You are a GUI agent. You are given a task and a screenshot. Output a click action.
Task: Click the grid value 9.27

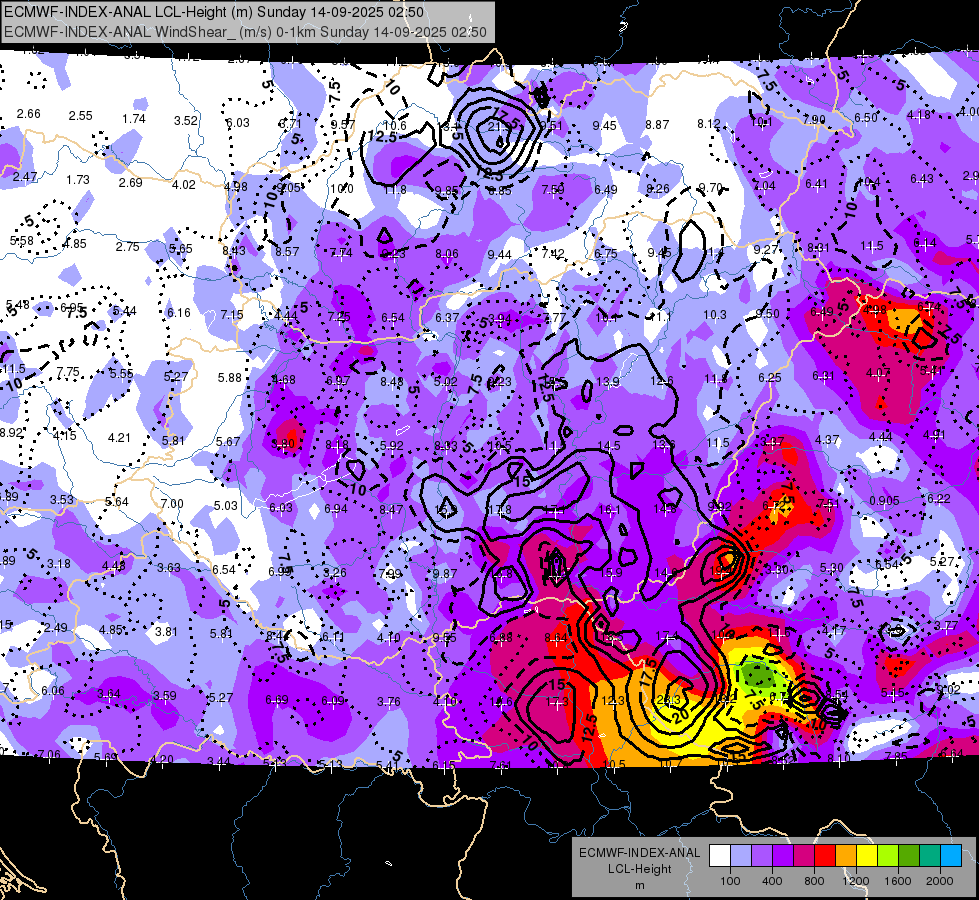point(765,250)
